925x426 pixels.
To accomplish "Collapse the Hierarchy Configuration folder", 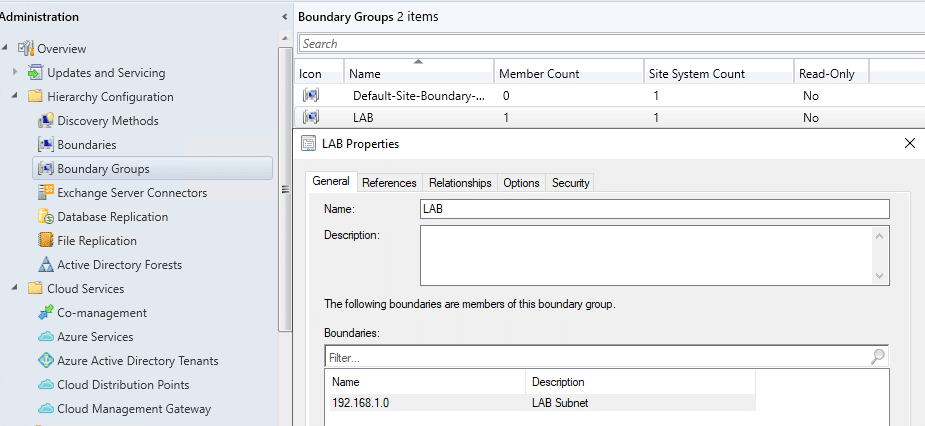I will 15,97.
